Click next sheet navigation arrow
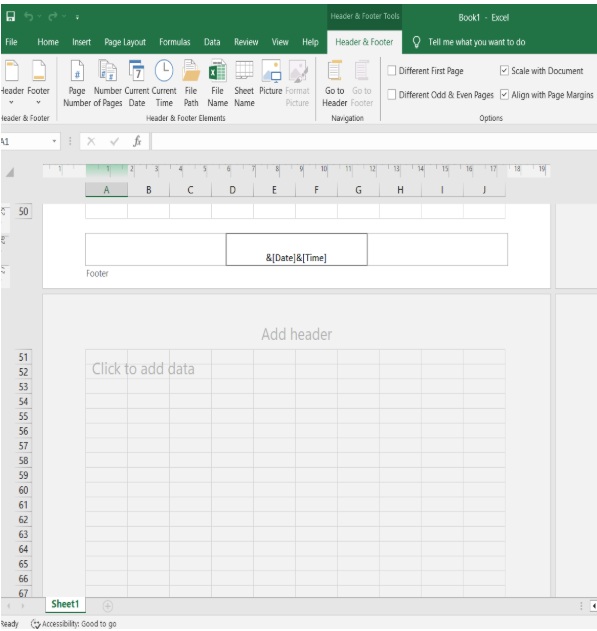Image resolution: width=597 pixels, height=631 pixels. 23,605
